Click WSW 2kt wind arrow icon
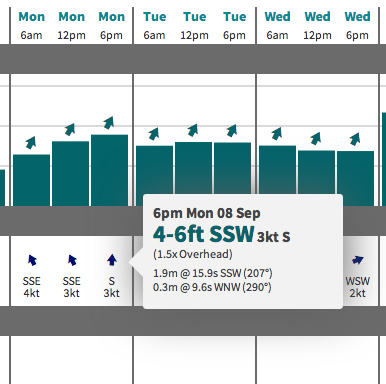This screenshot has height=384, width=386. [x=357, y=260]
